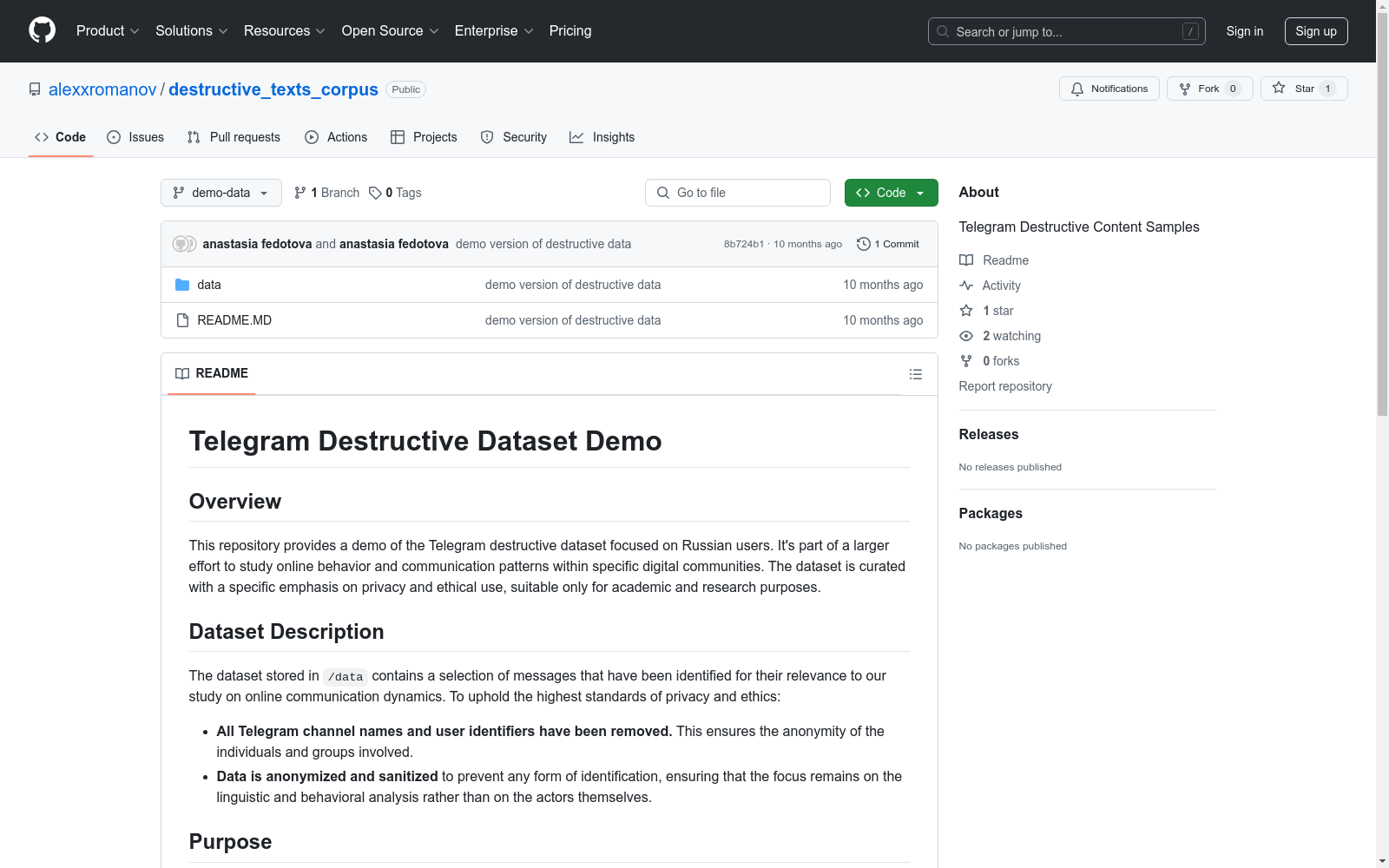Open the destructive_texts_corpus repository link

click(x=273, y=89)
